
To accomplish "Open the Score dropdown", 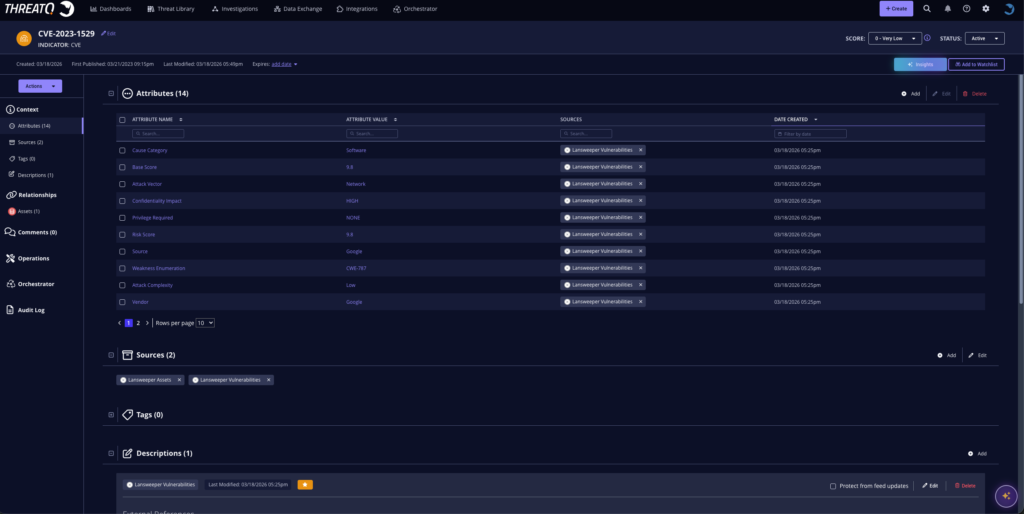I will [895, 39].
